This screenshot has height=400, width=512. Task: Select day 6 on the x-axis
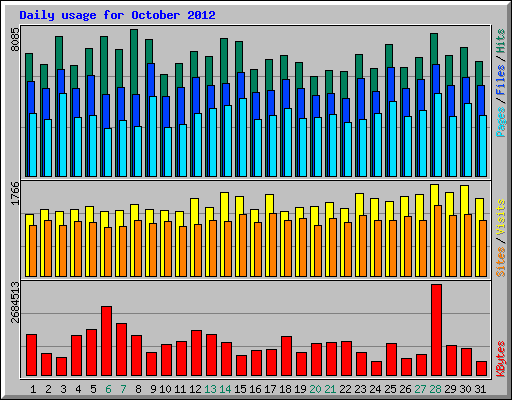(x=108, y=389)
